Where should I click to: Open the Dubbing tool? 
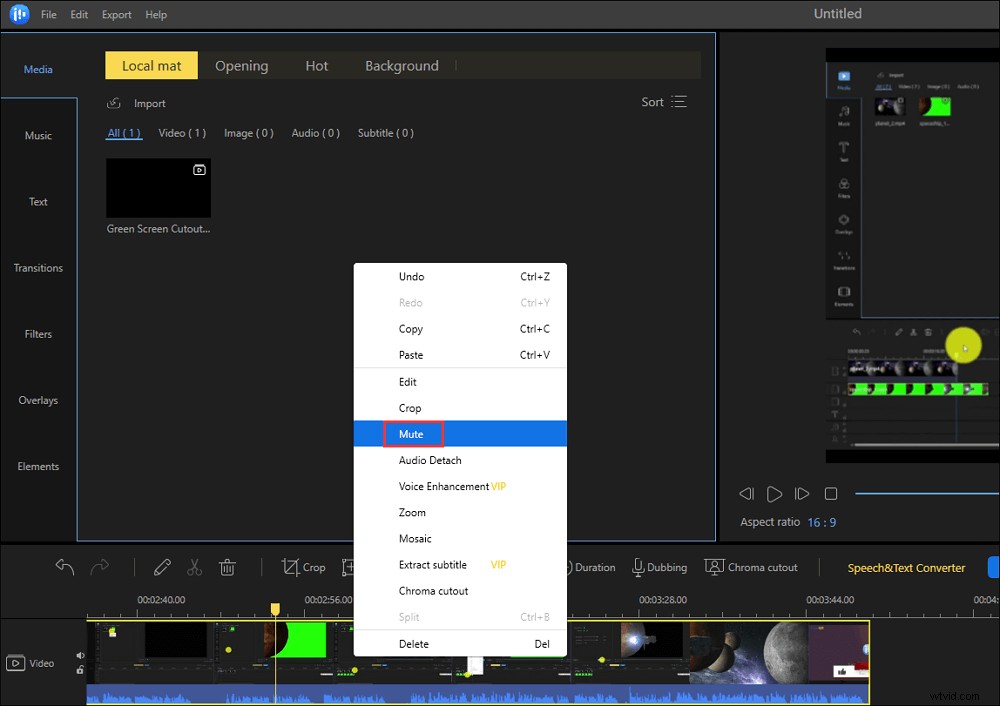coord(659,567)
